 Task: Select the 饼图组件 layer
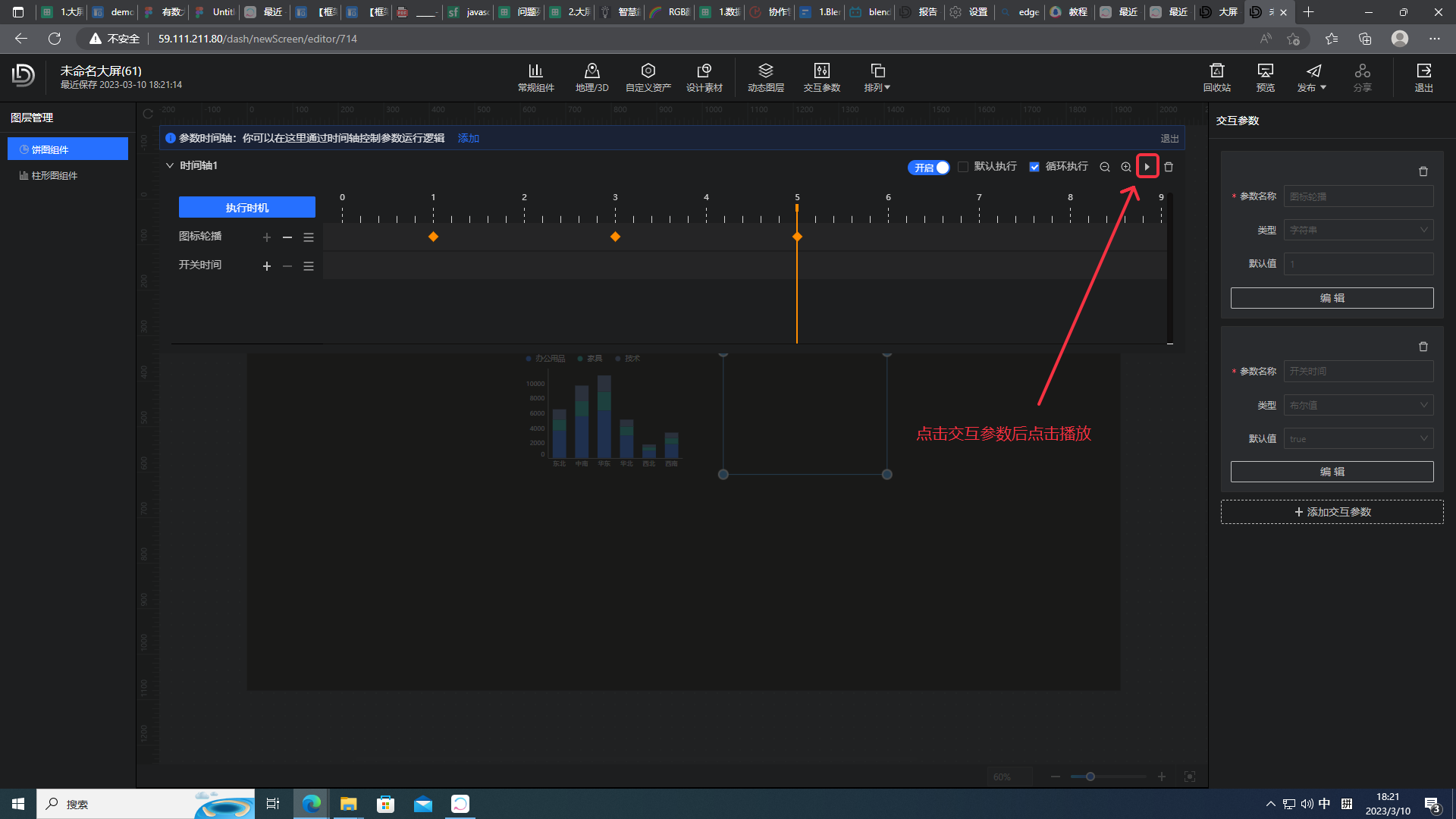[67, 149]
